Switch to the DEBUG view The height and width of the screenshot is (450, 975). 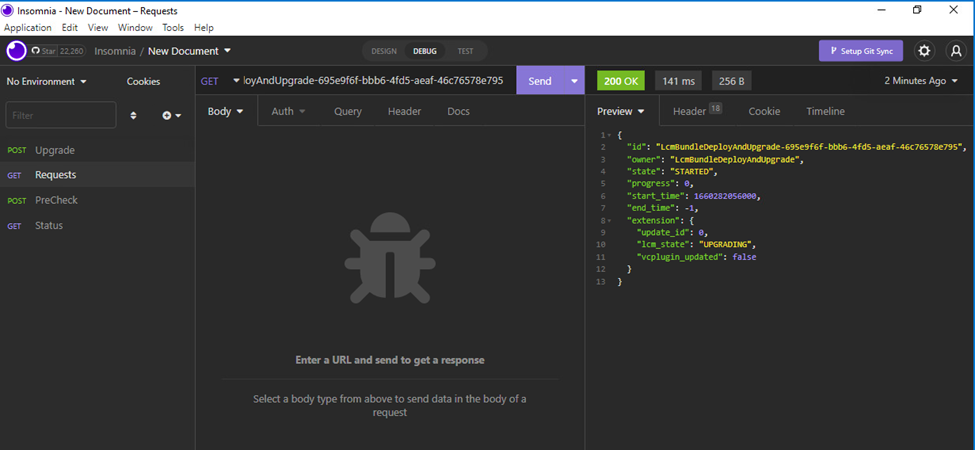pyautogui.click(x=425, y=51)
